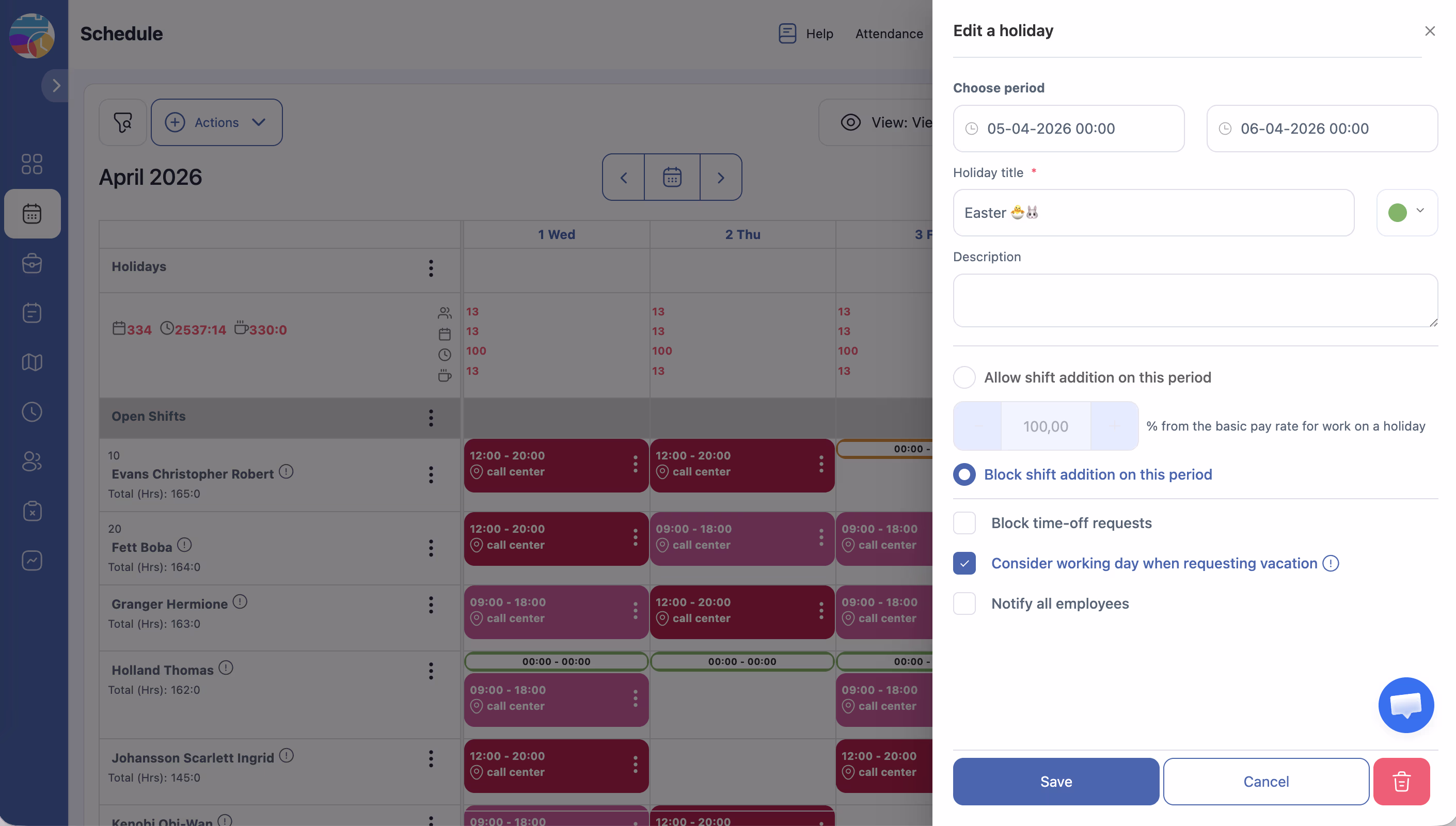Open the employees icon in sidebar
Viewport: 1456px width, 826px height.
[33, 461]
